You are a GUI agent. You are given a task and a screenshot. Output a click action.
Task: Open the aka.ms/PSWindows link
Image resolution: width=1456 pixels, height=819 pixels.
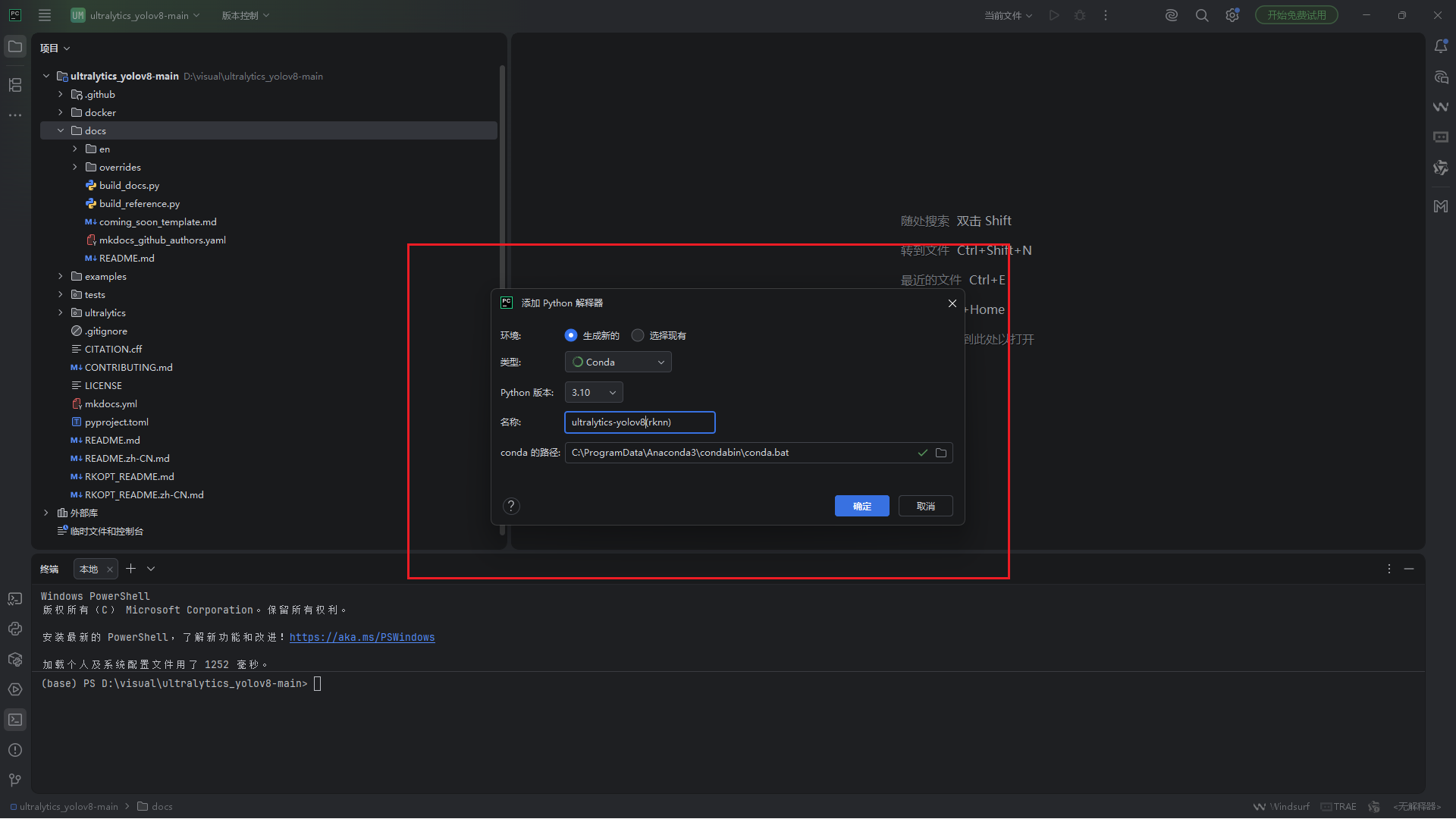362,638
